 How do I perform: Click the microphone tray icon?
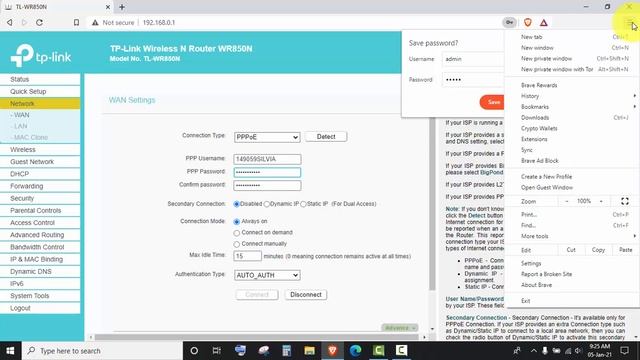(x=545, y=351)
